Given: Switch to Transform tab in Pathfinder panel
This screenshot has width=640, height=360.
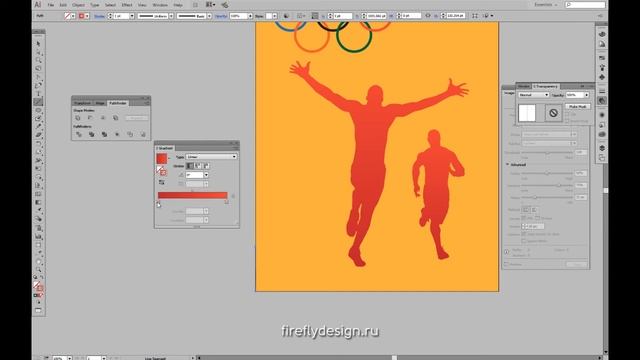Looking at the screenshot, I should coord(82,103).
